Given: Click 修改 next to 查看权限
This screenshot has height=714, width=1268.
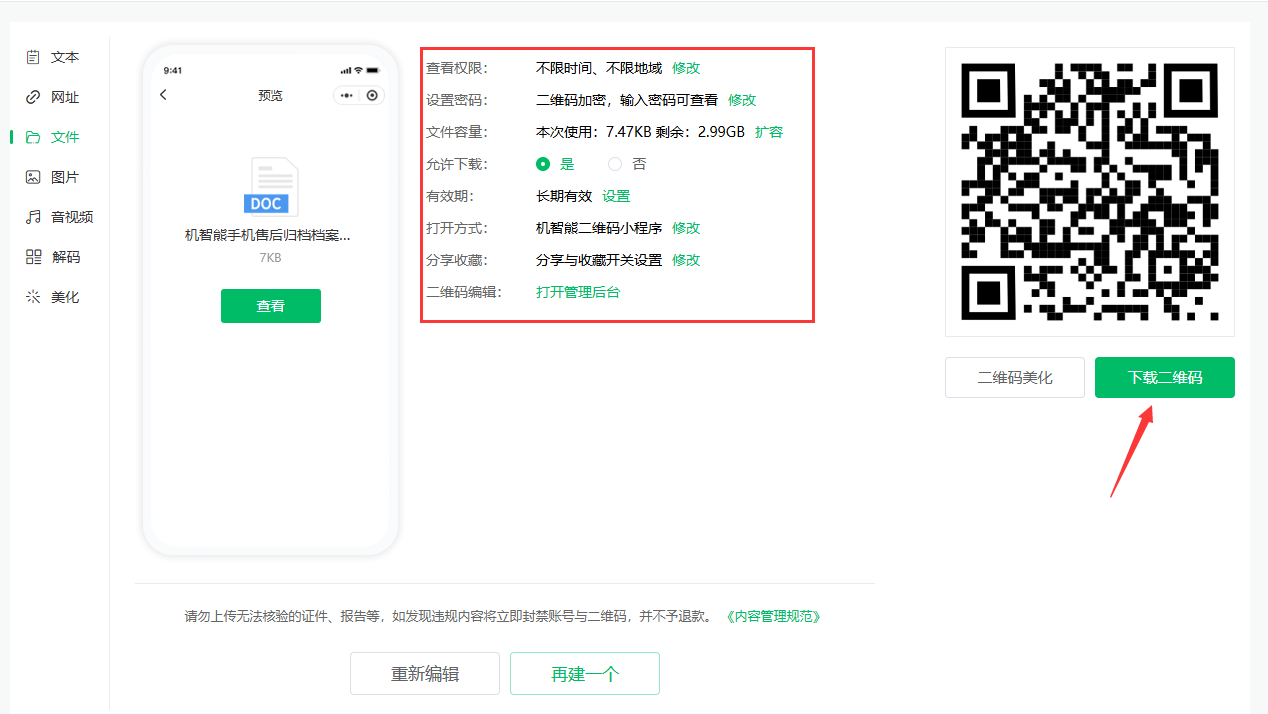Looking at the screenshot, I should tap(686, 68).
